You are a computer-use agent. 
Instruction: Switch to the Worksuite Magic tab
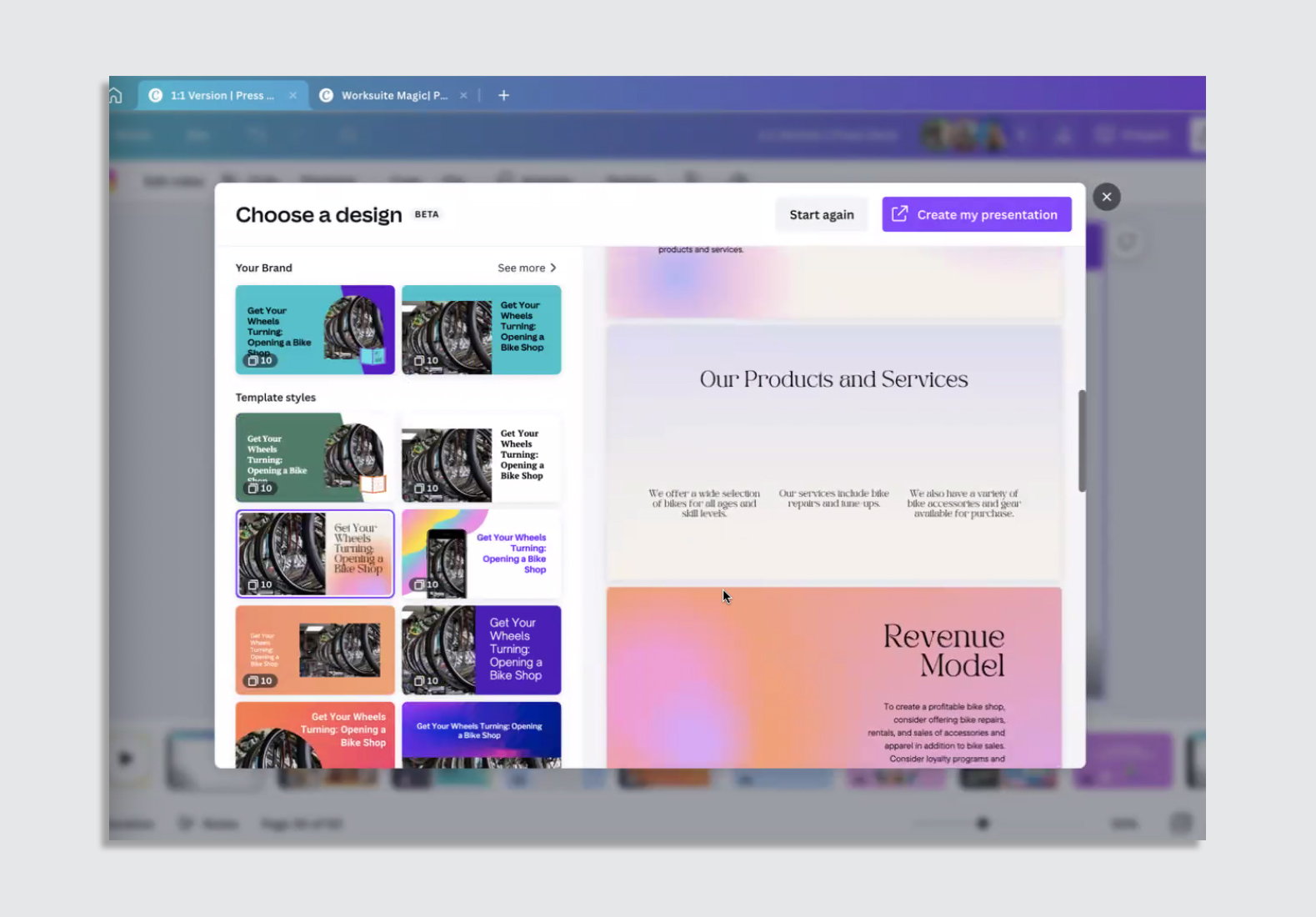(393, 96)
